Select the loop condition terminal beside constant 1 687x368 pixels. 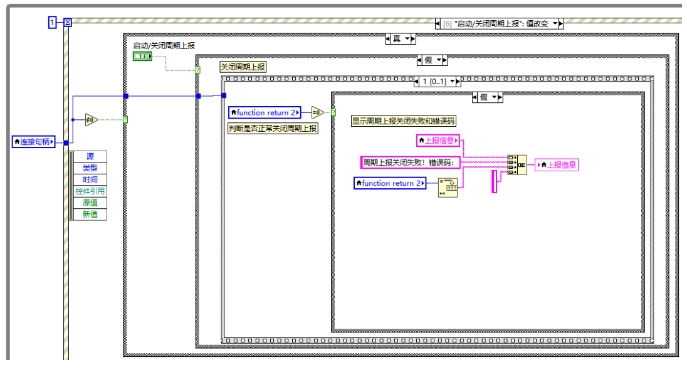[67, 22]
